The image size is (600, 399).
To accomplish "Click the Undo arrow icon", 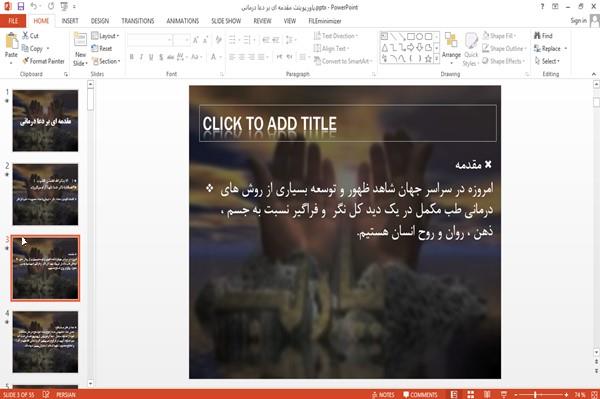I will (34, 7).
